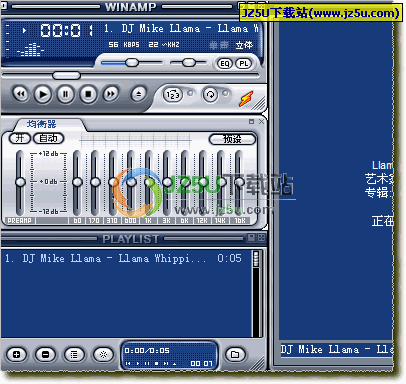
Task: Stop playback with the Stop button
Action: click(88, 94)
